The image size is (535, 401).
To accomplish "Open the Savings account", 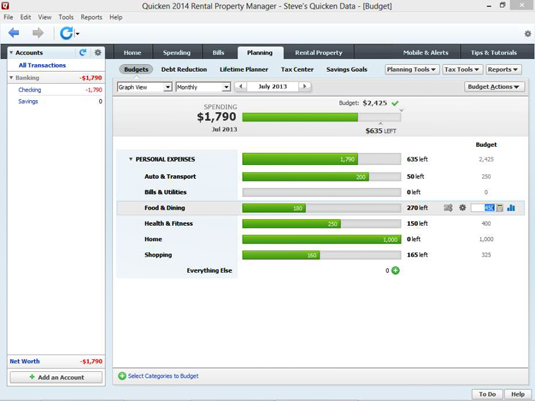I will [x=28, y=101].
